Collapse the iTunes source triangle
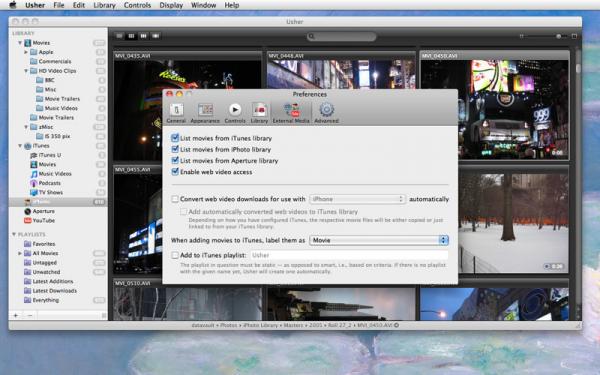This screenshot has height=375, width=600. coord(20,146)
